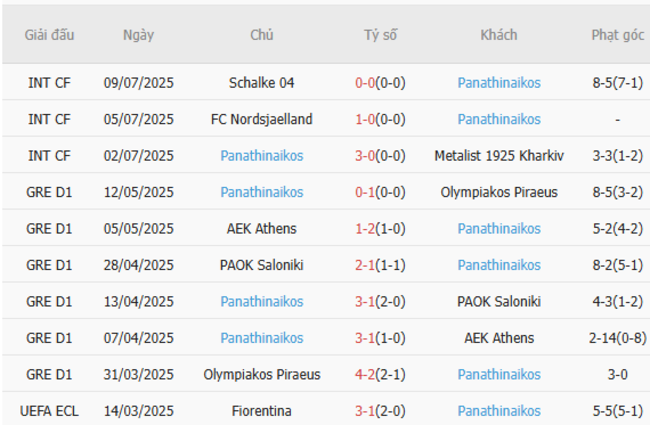The width and height of the screenshot is (650, 425).
Task: Click the Ngày column header
Action: click(x=138, y=35)
